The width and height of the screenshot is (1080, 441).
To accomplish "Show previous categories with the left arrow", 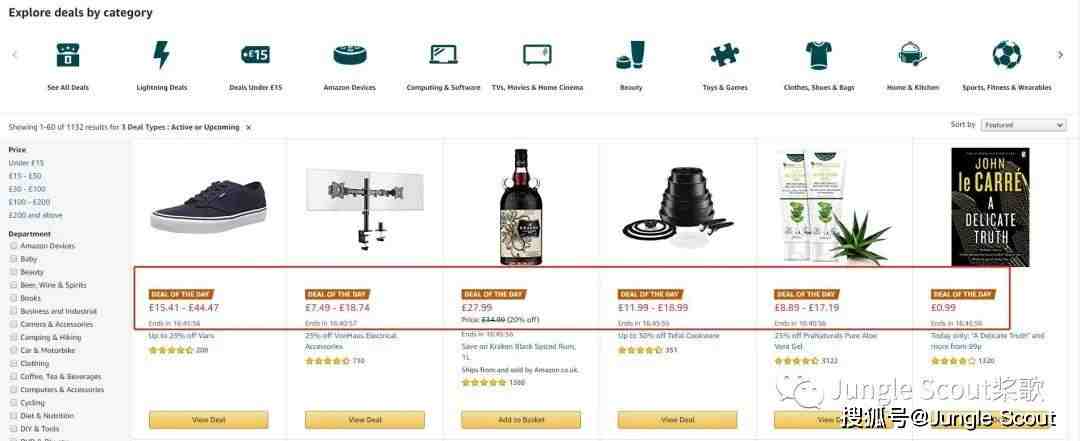I will tap(15, 55).
